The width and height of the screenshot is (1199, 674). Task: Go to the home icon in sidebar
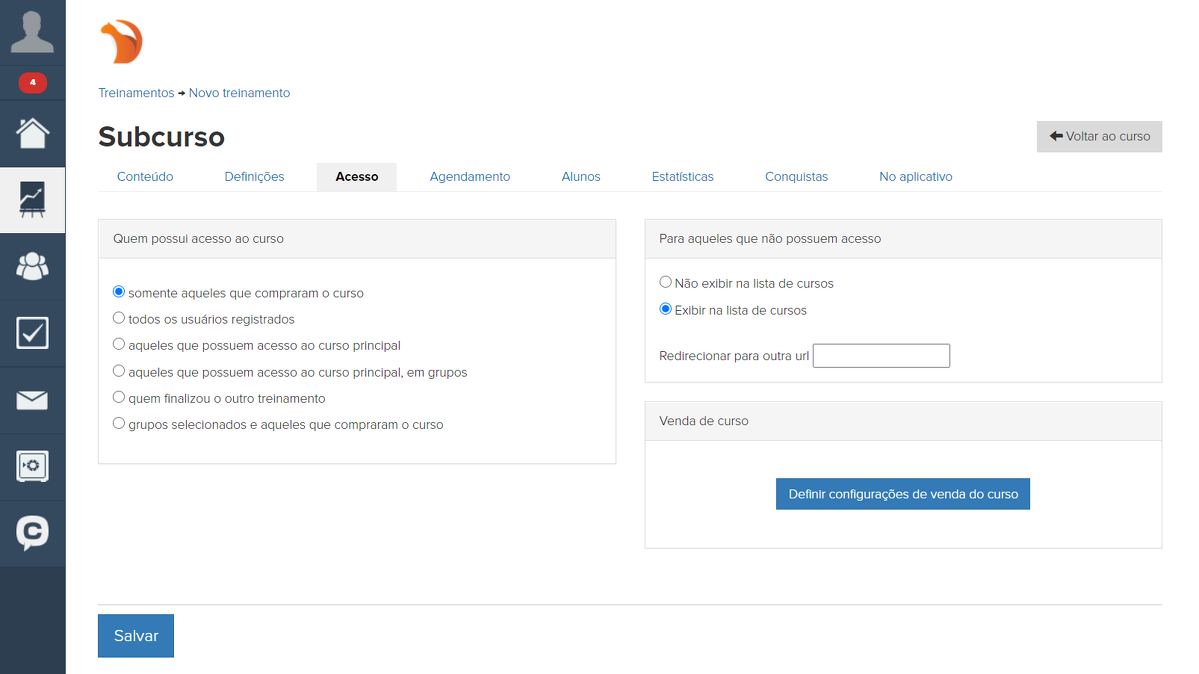coord(32,133)
